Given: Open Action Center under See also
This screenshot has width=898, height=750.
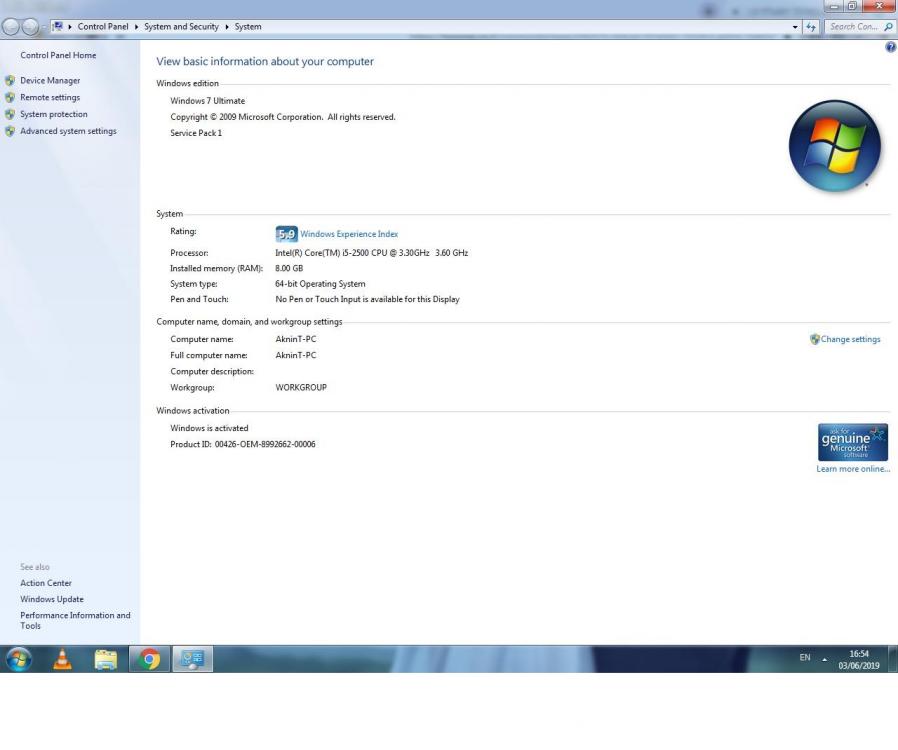Looking at the screenshot, I should 46,583.
